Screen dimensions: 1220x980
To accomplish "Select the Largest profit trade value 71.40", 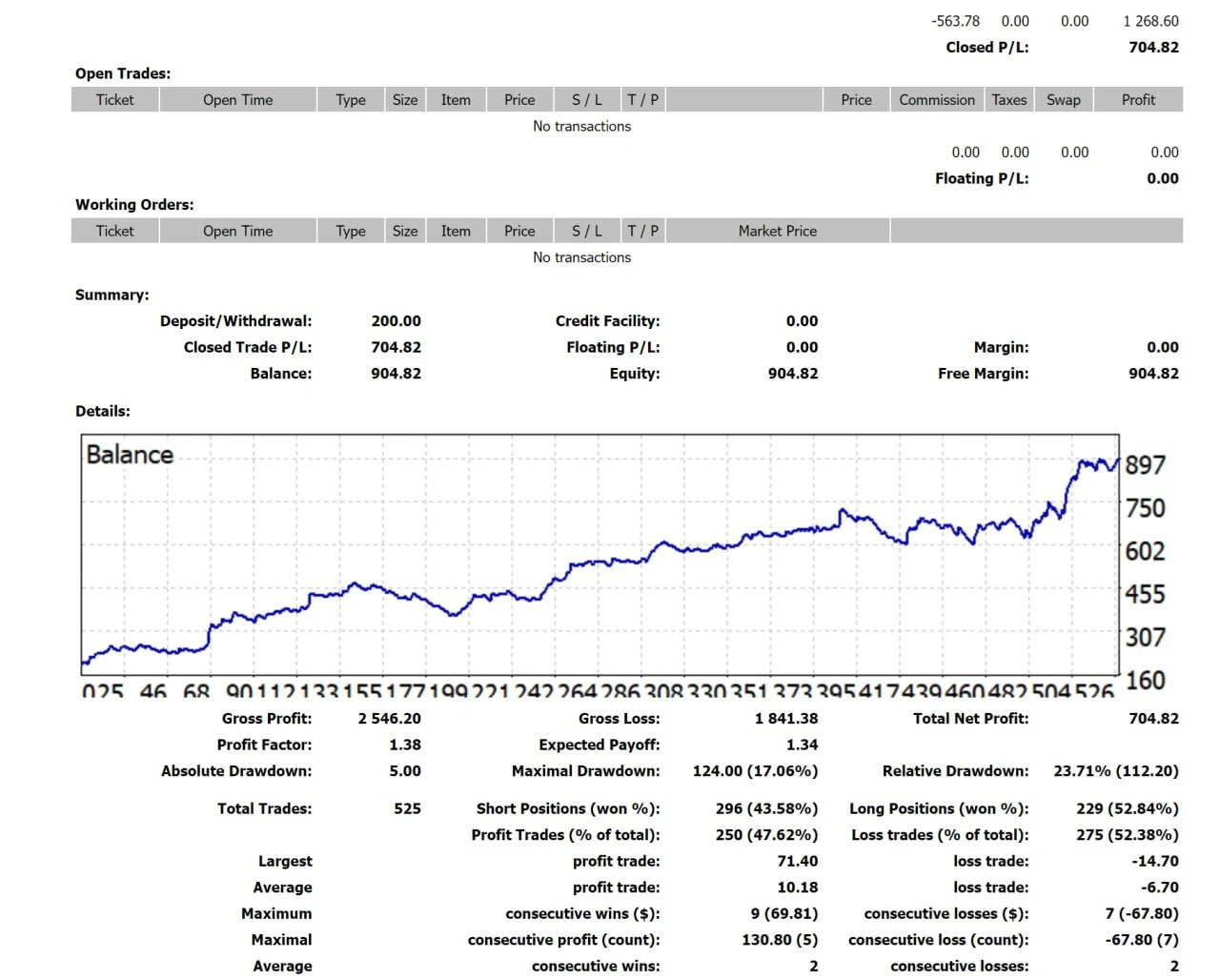I will (797, 861).
